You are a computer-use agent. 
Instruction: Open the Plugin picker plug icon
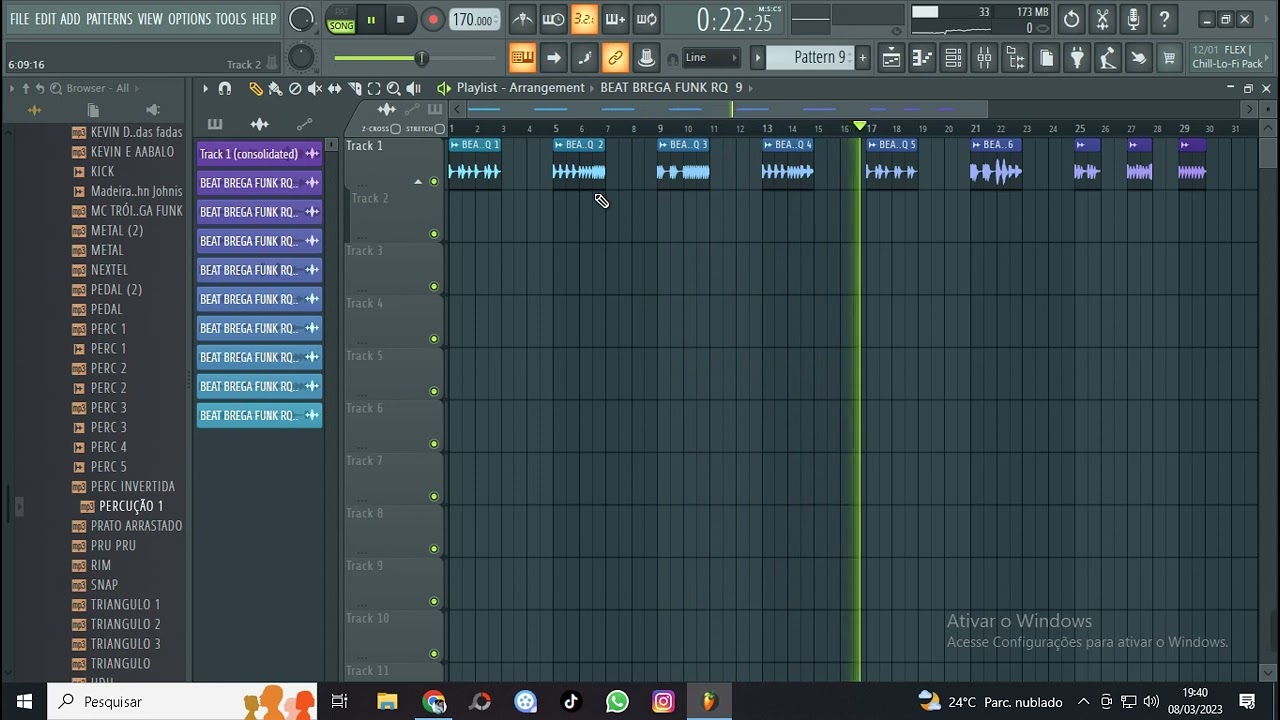point(1077,58)
